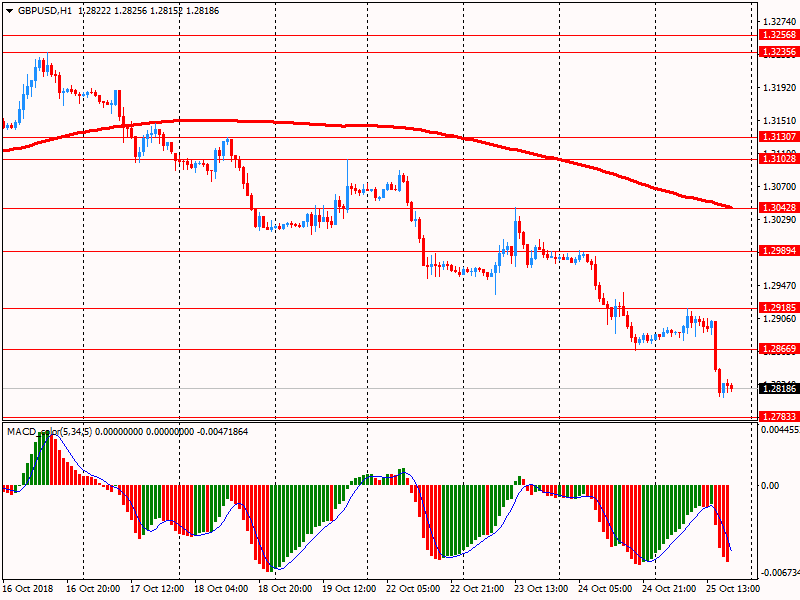Click the MACD_color(5,34,5) indicator label
This screenshot has width=800, height=600.
[49, 432]
